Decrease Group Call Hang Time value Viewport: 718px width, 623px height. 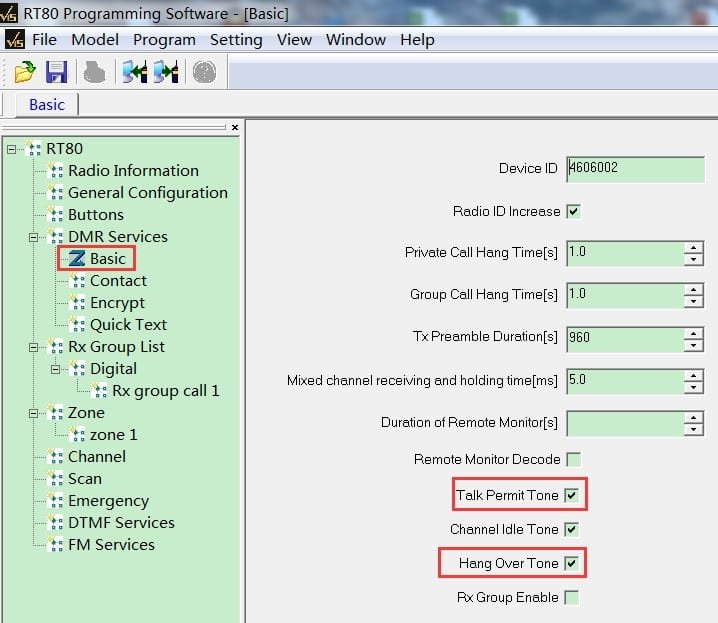(x=693, y=302)
